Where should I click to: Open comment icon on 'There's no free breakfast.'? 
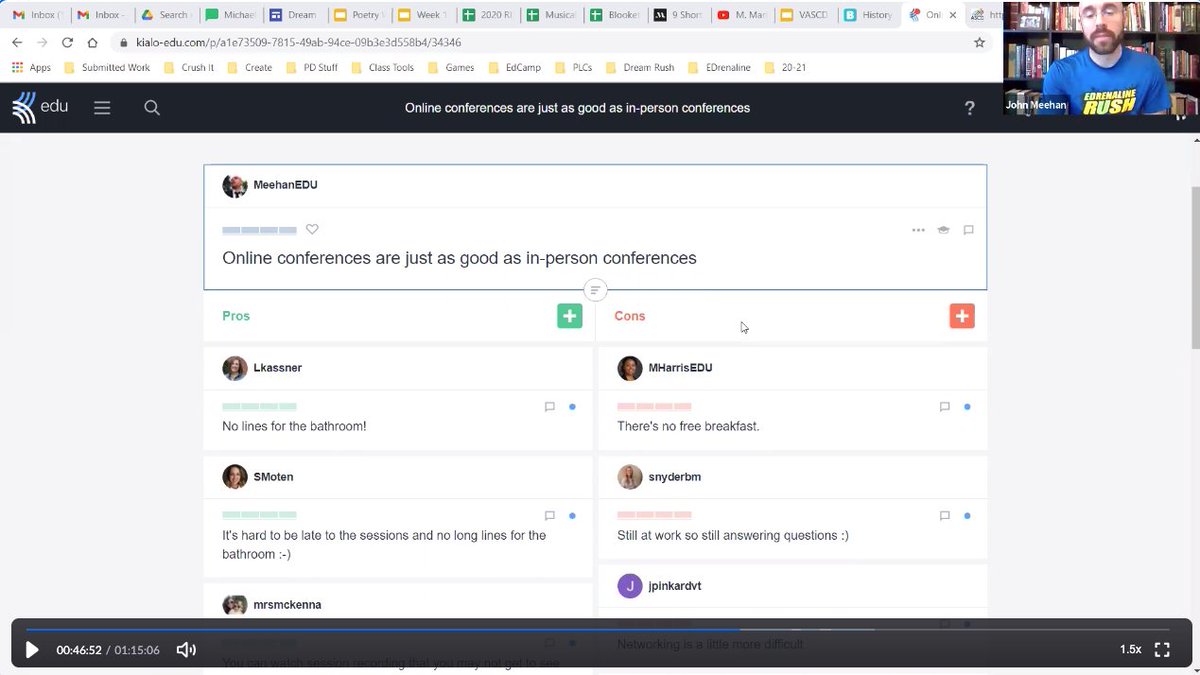(x=944, y=407)
